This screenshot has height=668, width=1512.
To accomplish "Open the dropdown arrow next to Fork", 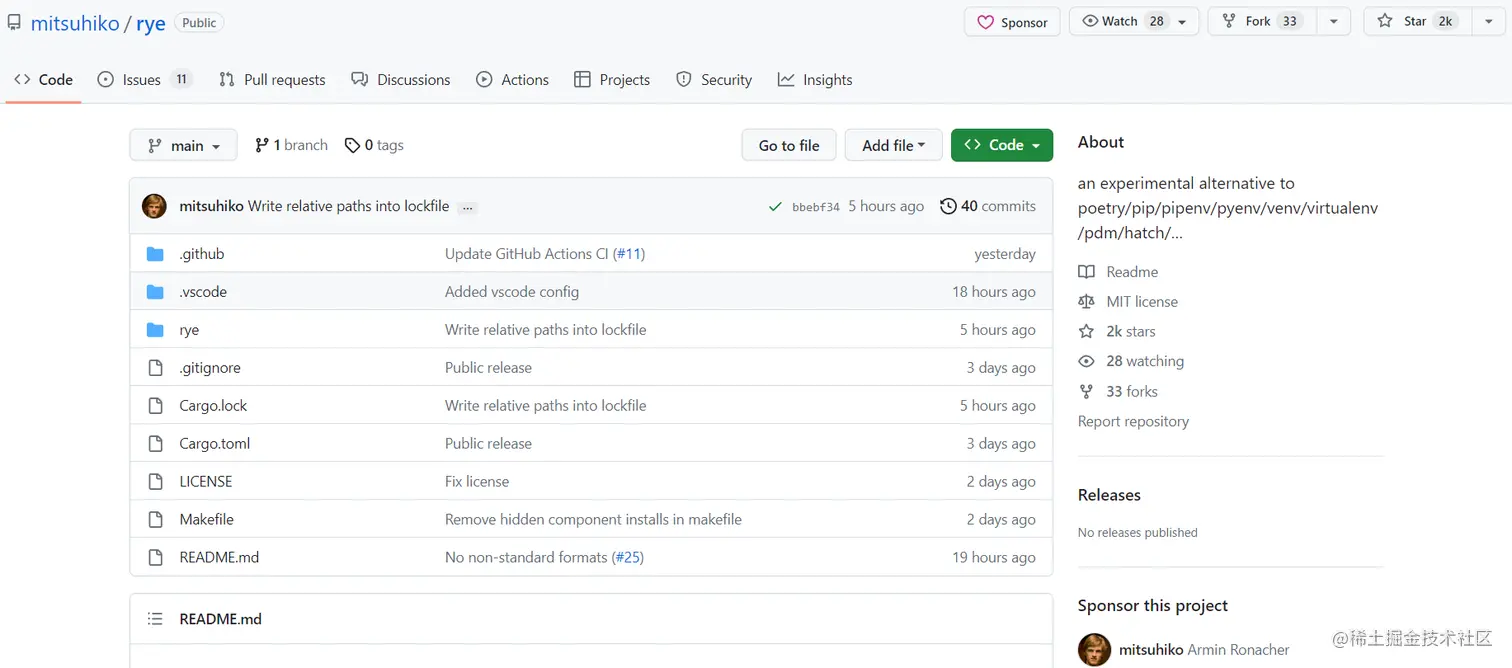I will pyautogui.click(x=1334, y=22).
